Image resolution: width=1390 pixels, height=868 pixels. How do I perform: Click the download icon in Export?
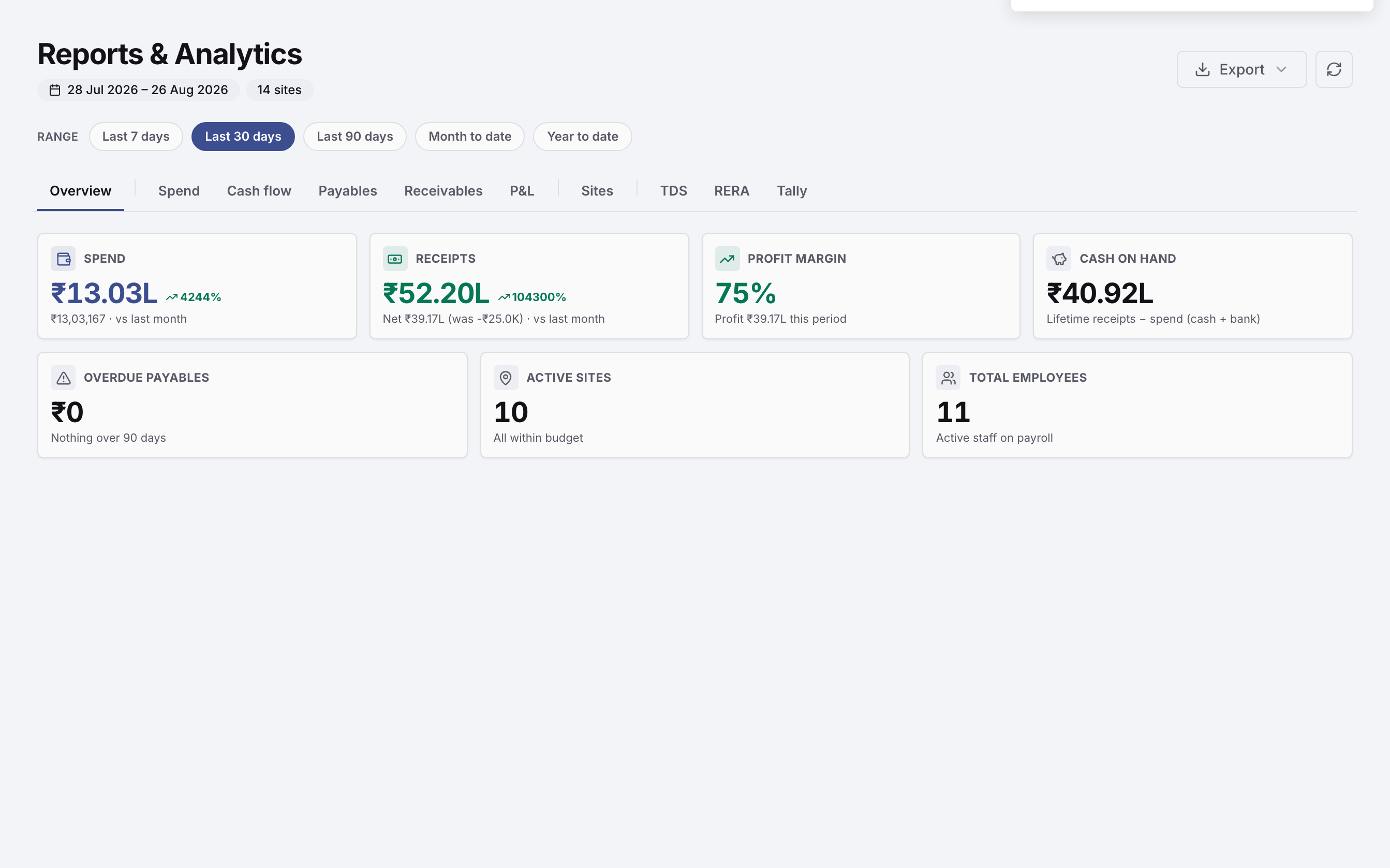tap(1202, 69)
